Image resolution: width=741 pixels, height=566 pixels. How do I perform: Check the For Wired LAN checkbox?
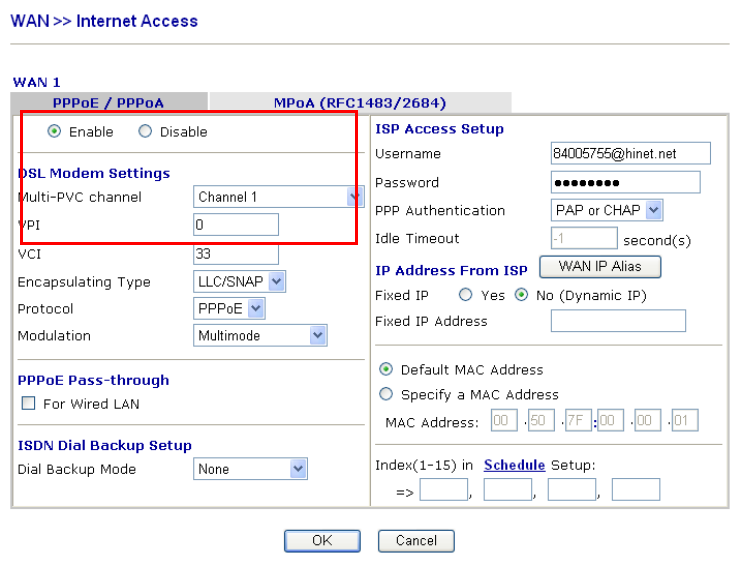coord(28,404)
